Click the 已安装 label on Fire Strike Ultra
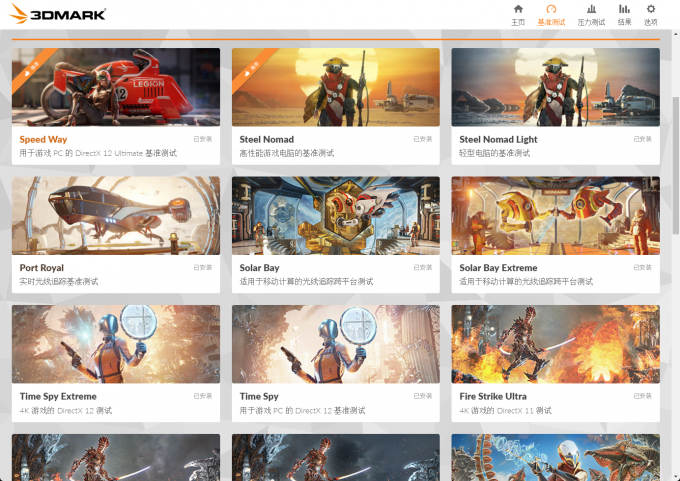This screenshot has width=680, height=481. click(x=642, y=396)
